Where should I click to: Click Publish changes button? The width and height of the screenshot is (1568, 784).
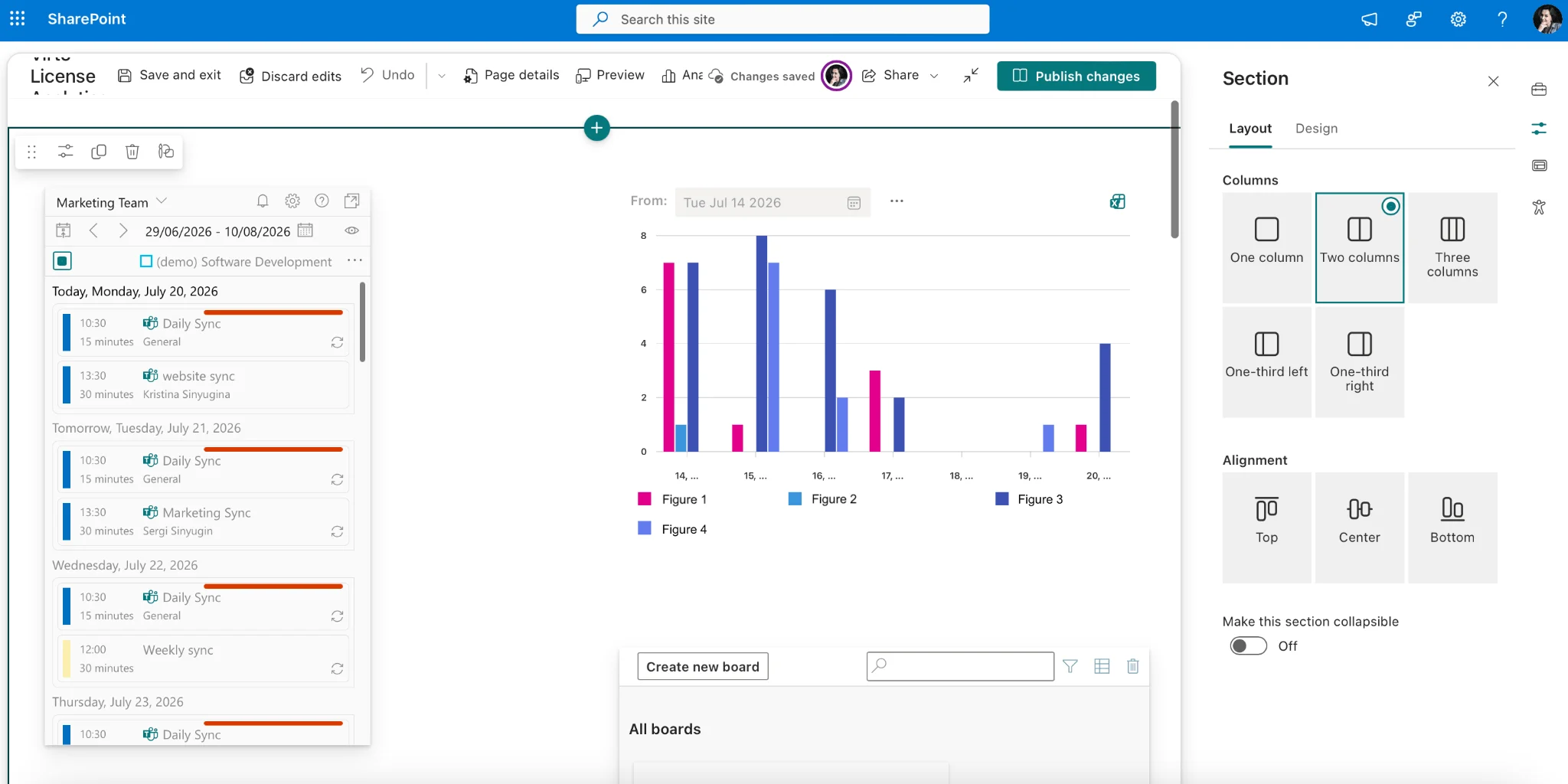(x=1076, y=76)
